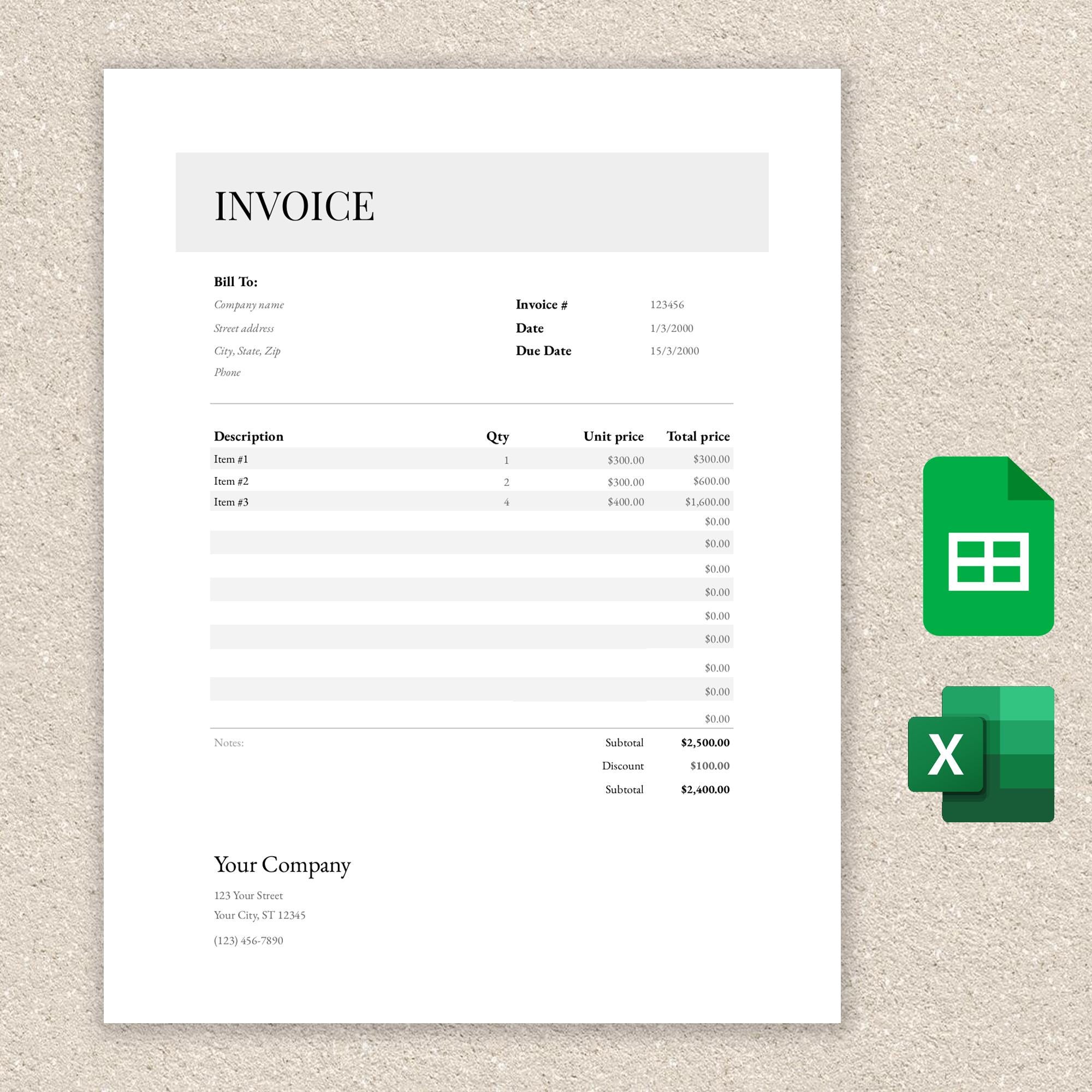
Task: Click the 'Your Company' name
Action: (282, 865)
